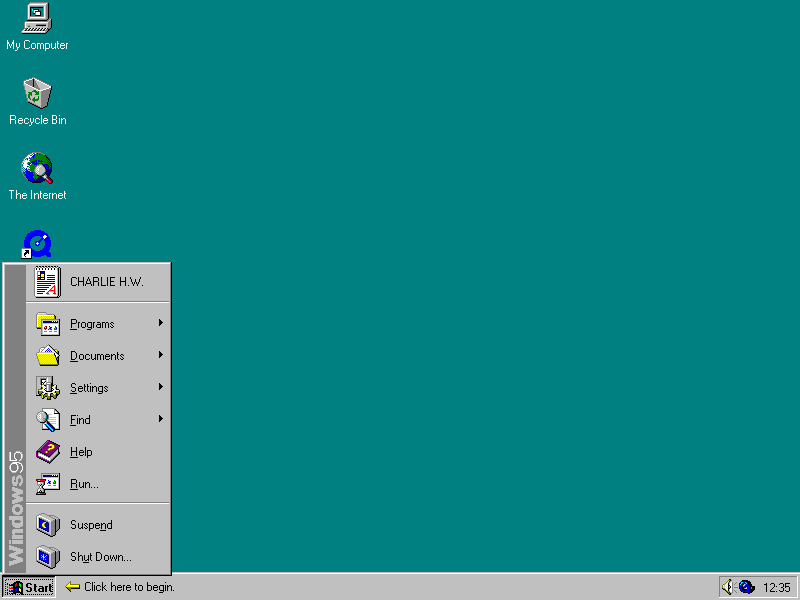Choose Help in the Start menu
800x600 pixels.
(98, 452)
